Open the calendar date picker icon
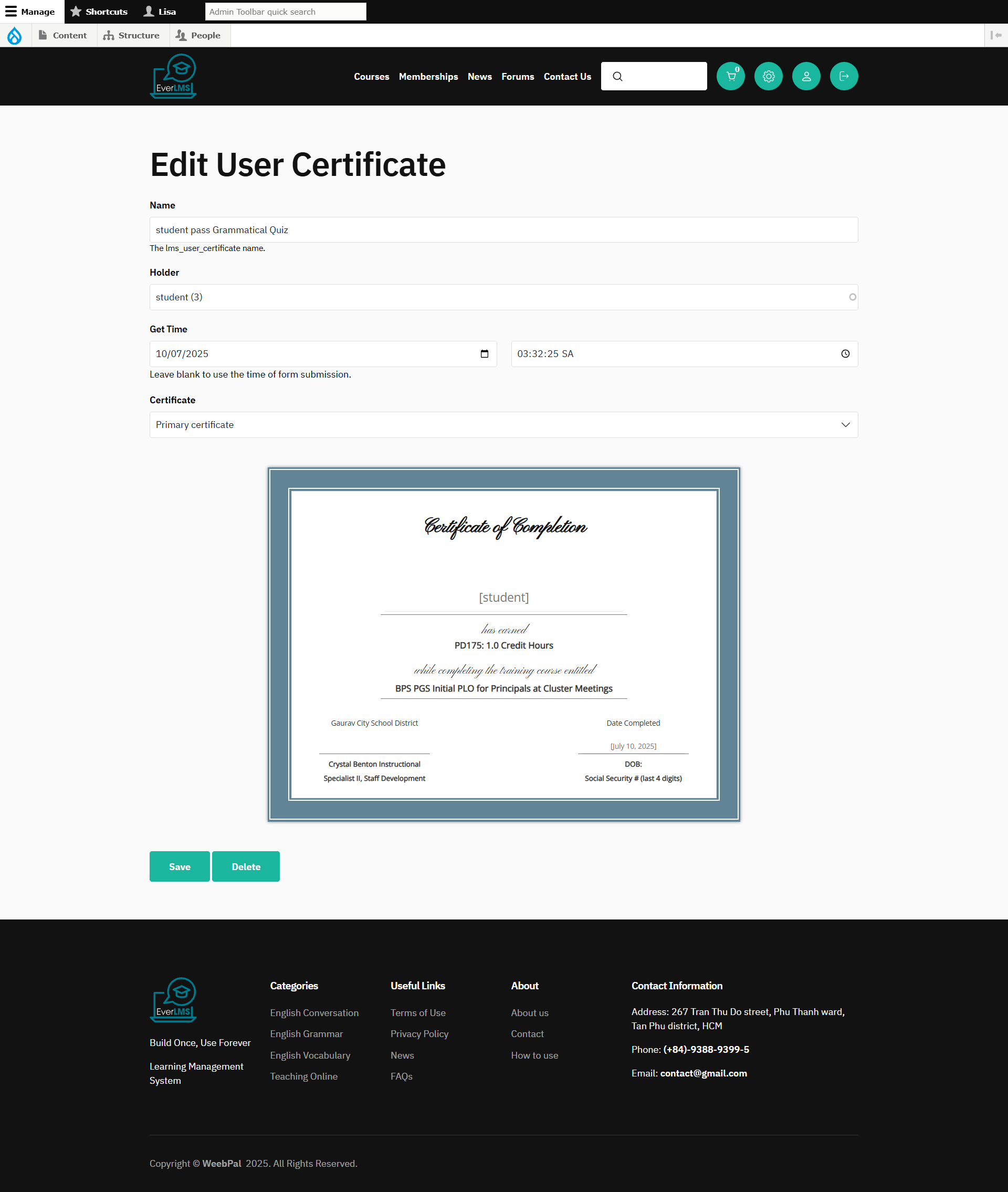 (x=484, y=354)
